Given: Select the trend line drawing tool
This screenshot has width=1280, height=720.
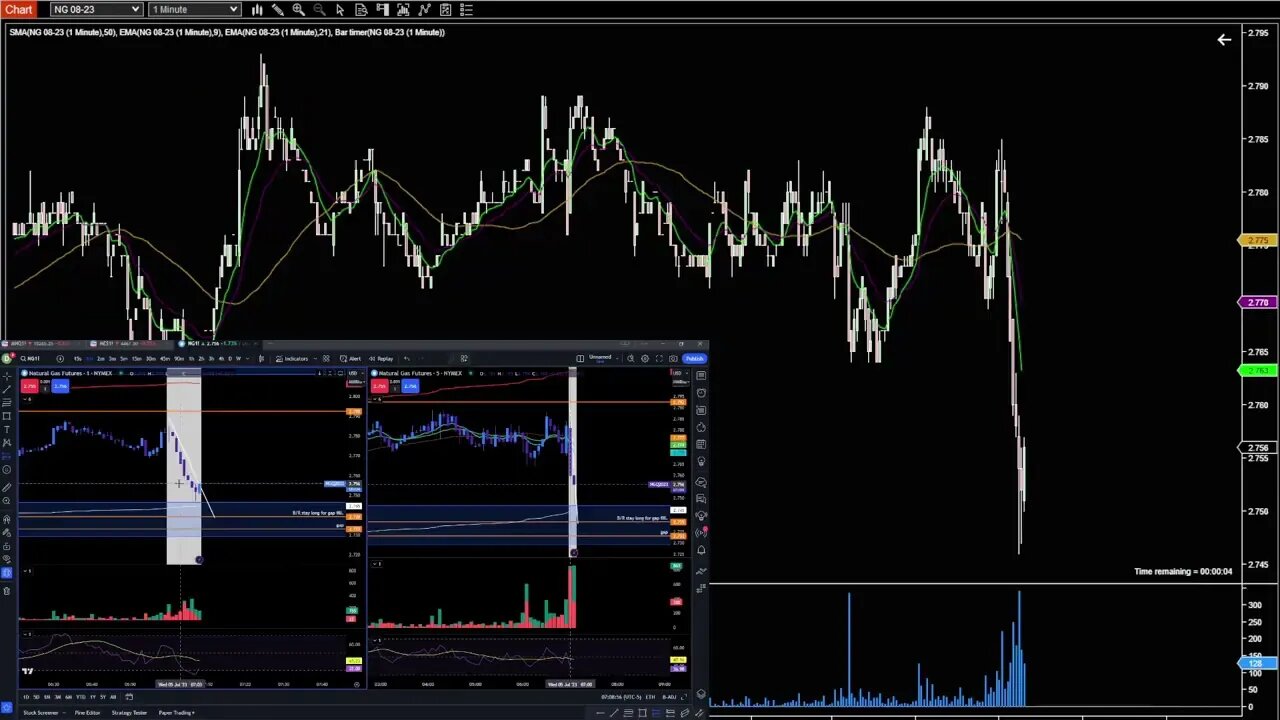Looking at the screenshot, I should 7,389.
